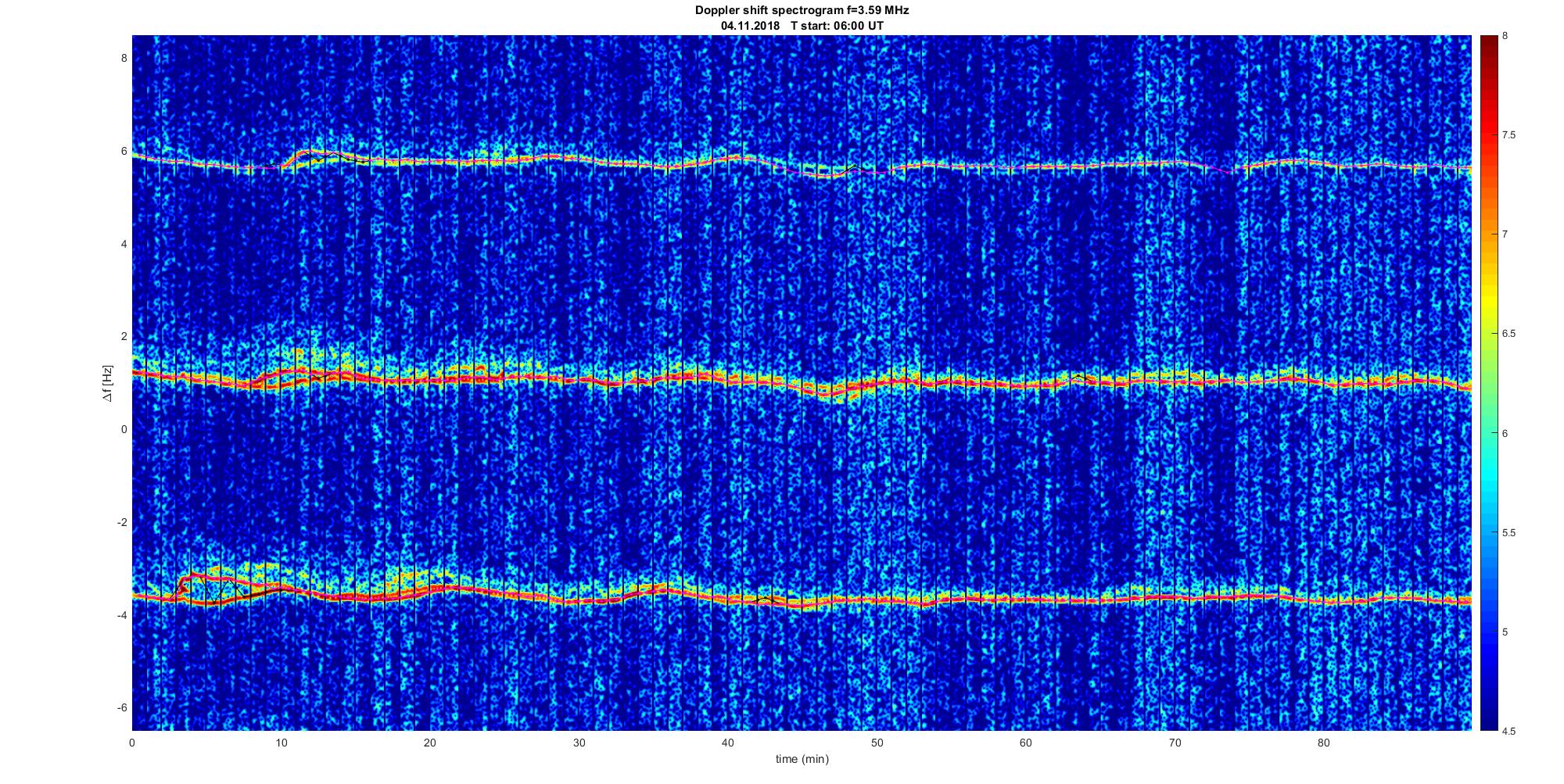The width and height of the screenshot is (1564, 784).
Task: Click the x-axis label 'time (min)'
Action: click(802, 759)
